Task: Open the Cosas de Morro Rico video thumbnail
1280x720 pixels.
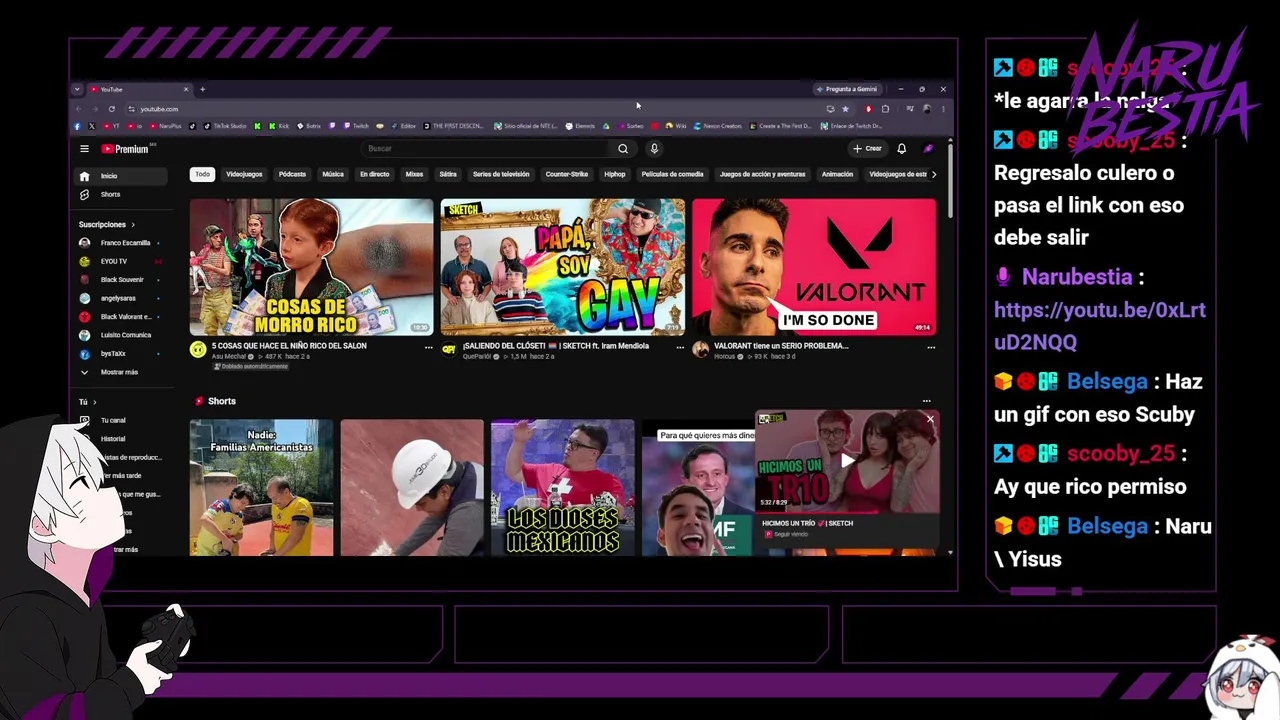Action: 312,267
